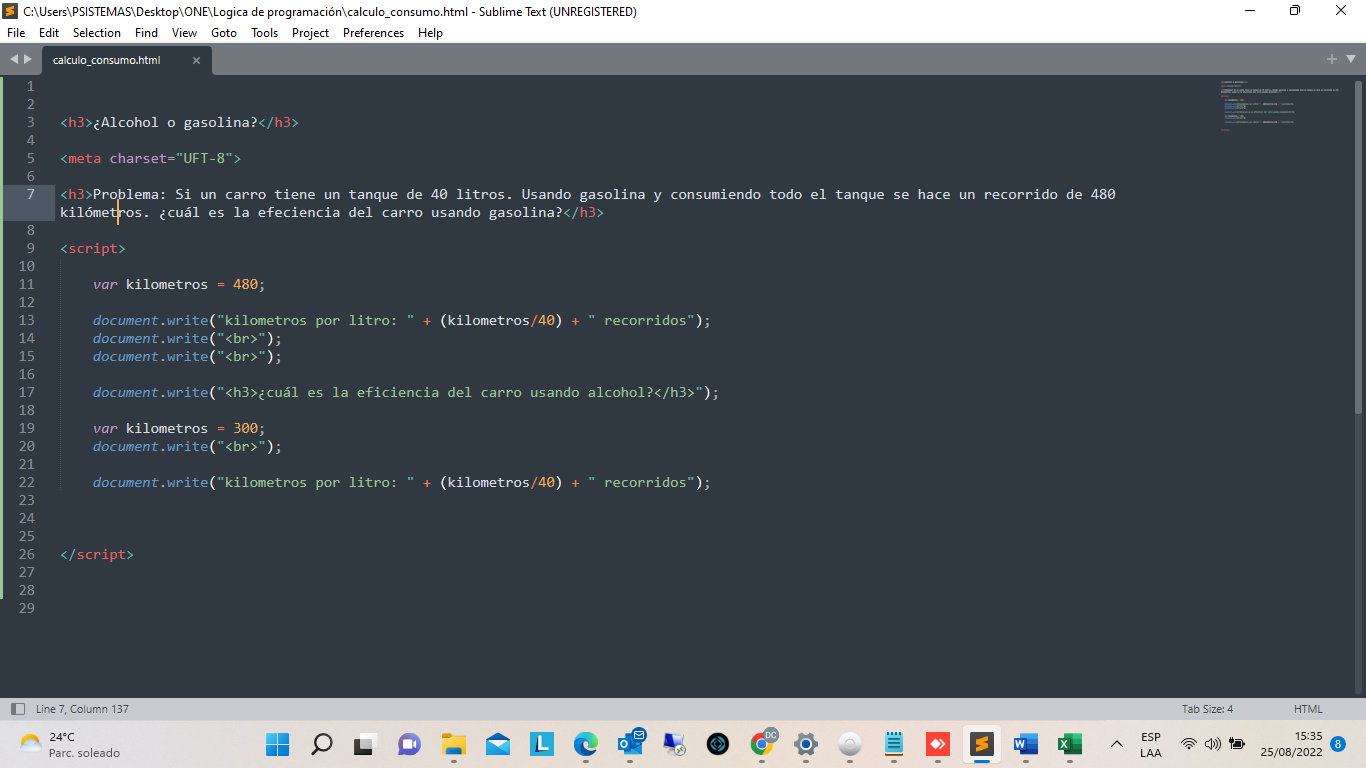The image size is (1366, 768).
Task: Open the blue L app in taskbar
Action: [541, 744]
